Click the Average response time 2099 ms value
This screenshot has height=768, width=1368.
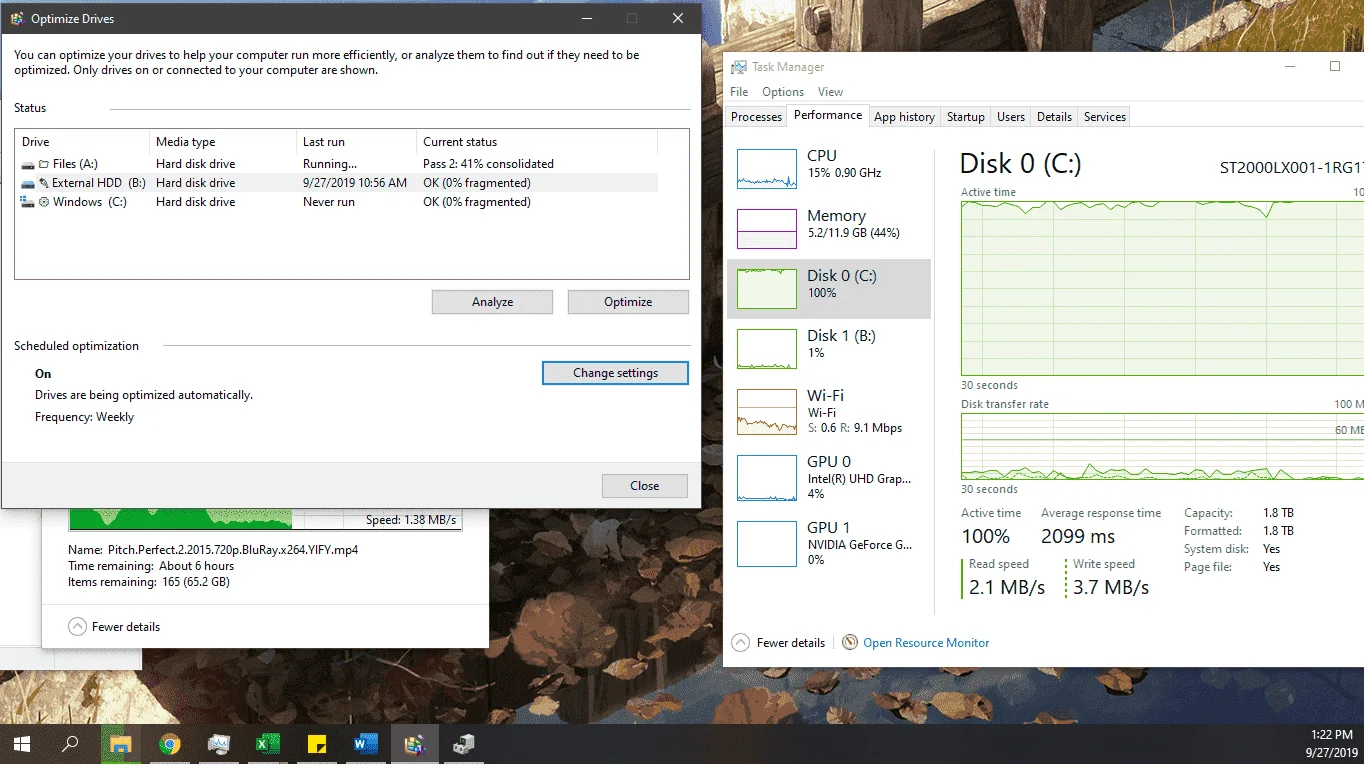coord(1078,536)
